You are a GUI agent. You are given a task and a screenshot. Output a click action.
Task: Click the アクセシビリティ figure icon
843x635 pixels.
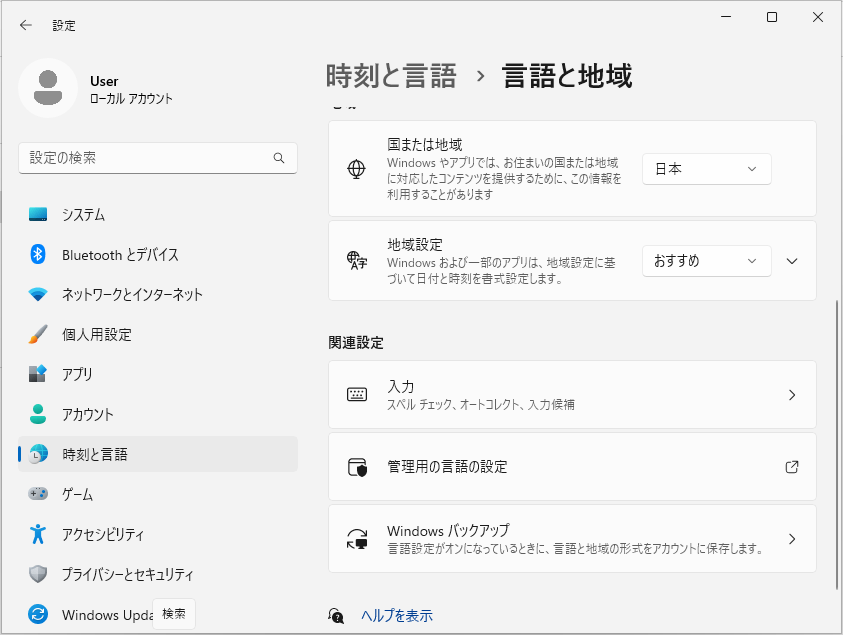(38, 534)
